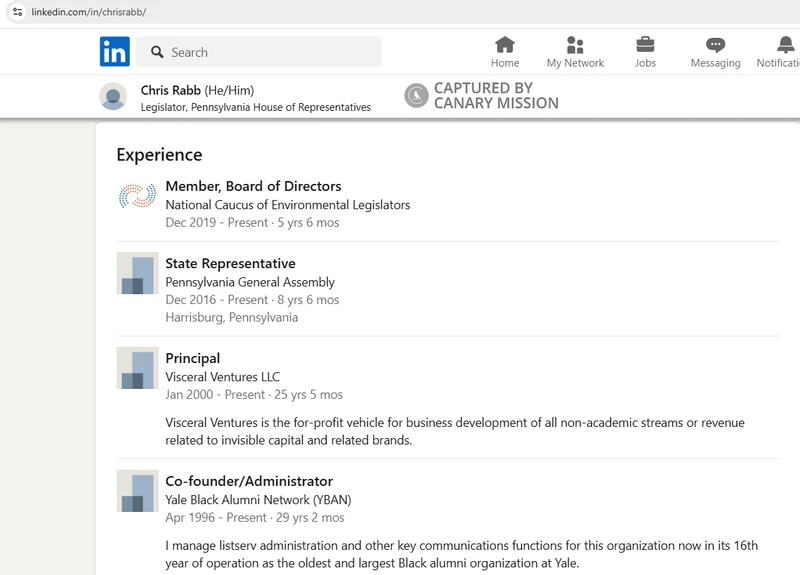This screenshot has width=800, height=575.
Task: Type in the LinkedIn Search field
Action: (x=270, y=52)
